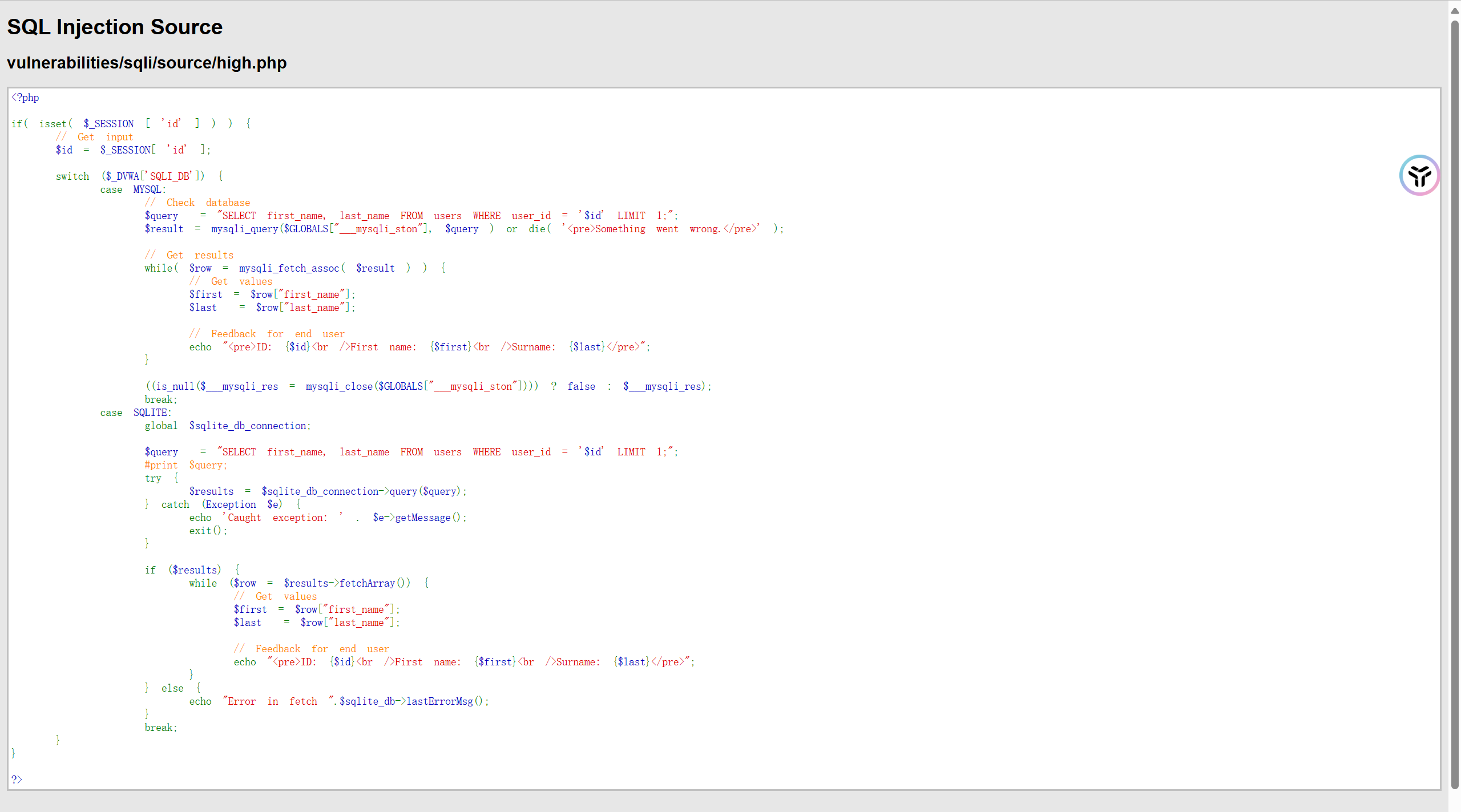Click 'global $sqlite_db_connection;' line
The height and width of the screenshot is (812, 1461).
227,426
